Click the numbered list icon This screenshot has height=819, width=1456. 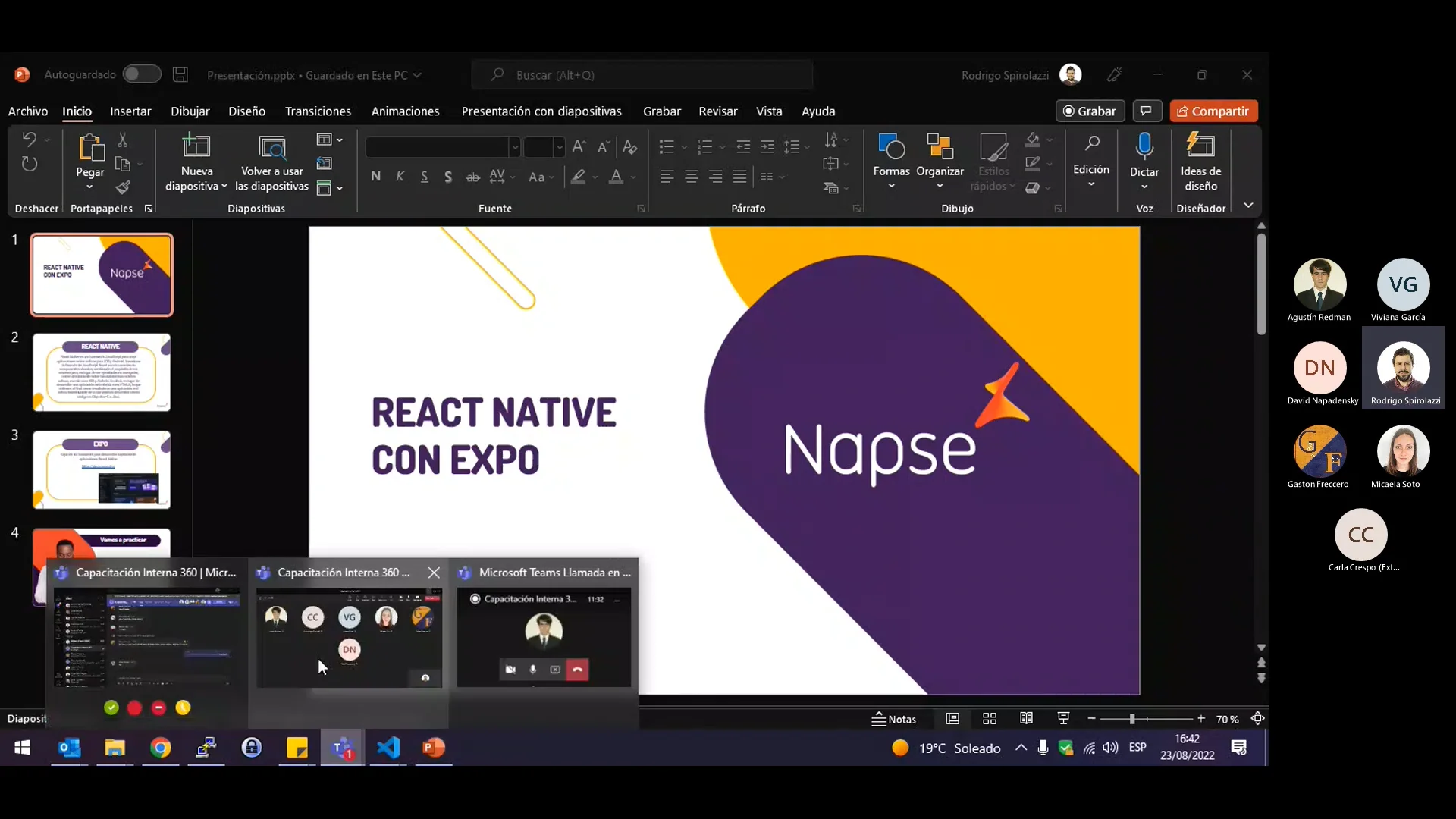click(704, 146)
